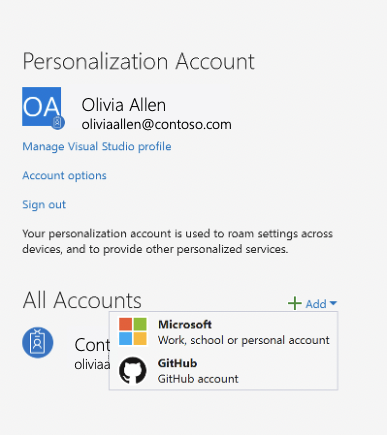Click the OA profile avatar tile
388x436 pixels.
click(41, 107)
